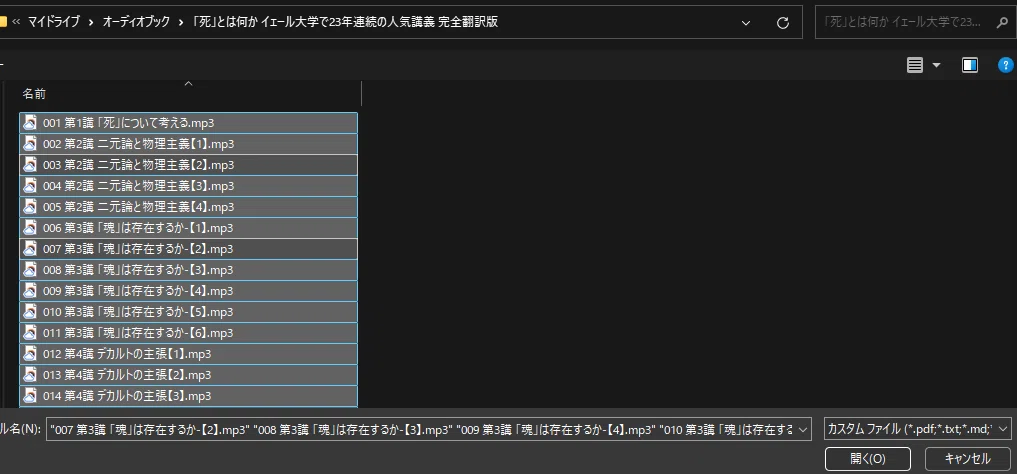The height and width of the screenshot is (474, 1017).
Task: Select 005 第2講 二元論と物理主義【4】.mp3
Action: pos(188,206)
